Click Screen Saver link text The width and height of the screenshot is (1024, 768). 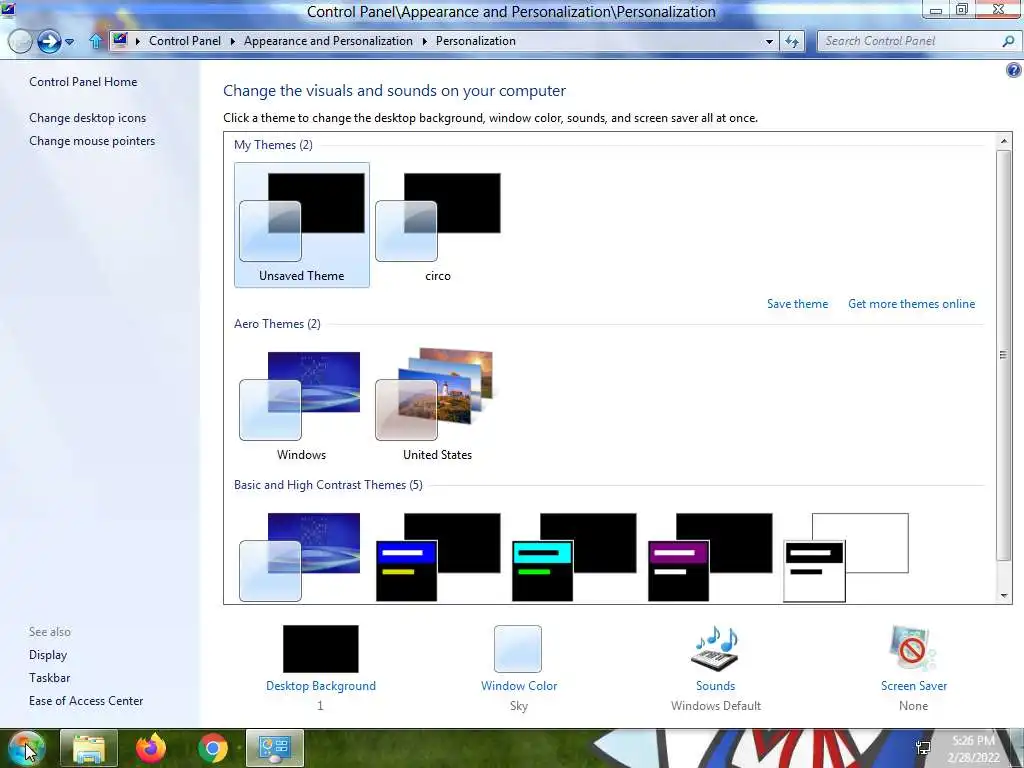(914, 686)
